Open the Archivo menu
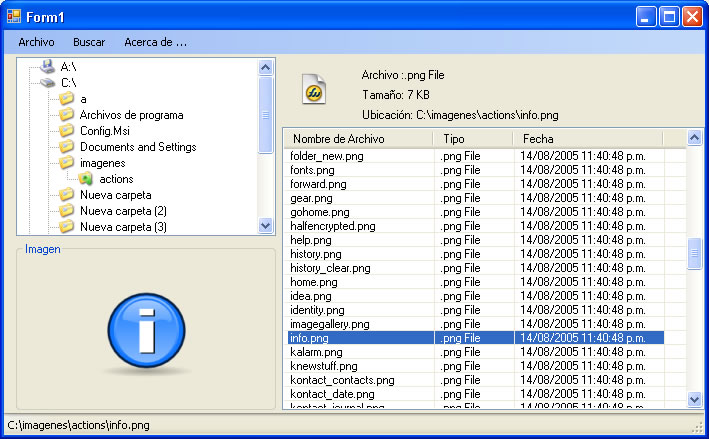The width and height of the screenshot is (709, 439). (36, 42)
